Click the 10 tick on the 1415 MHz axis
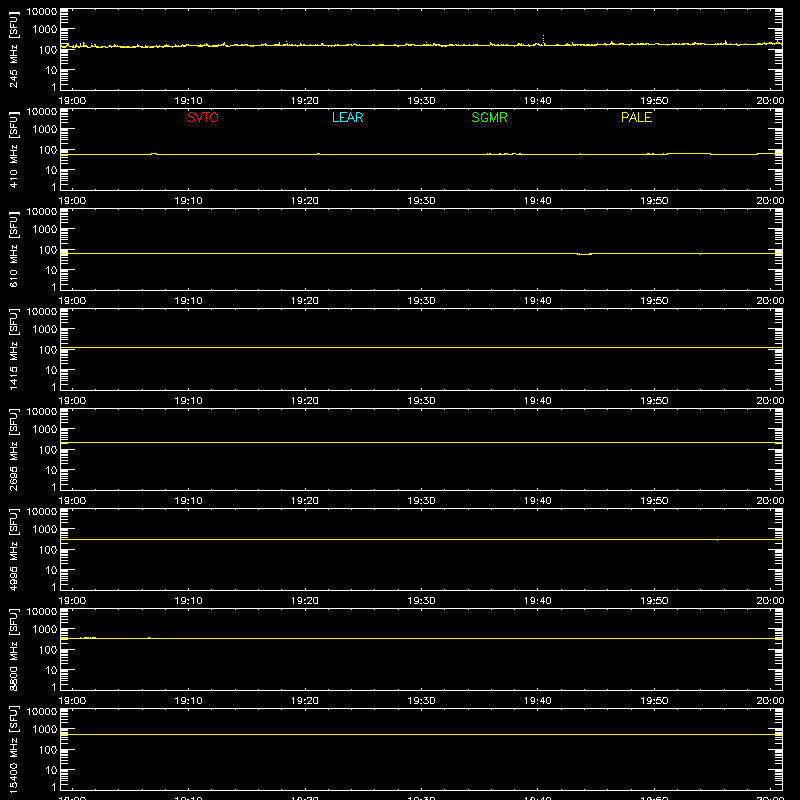 pos(51,370)
